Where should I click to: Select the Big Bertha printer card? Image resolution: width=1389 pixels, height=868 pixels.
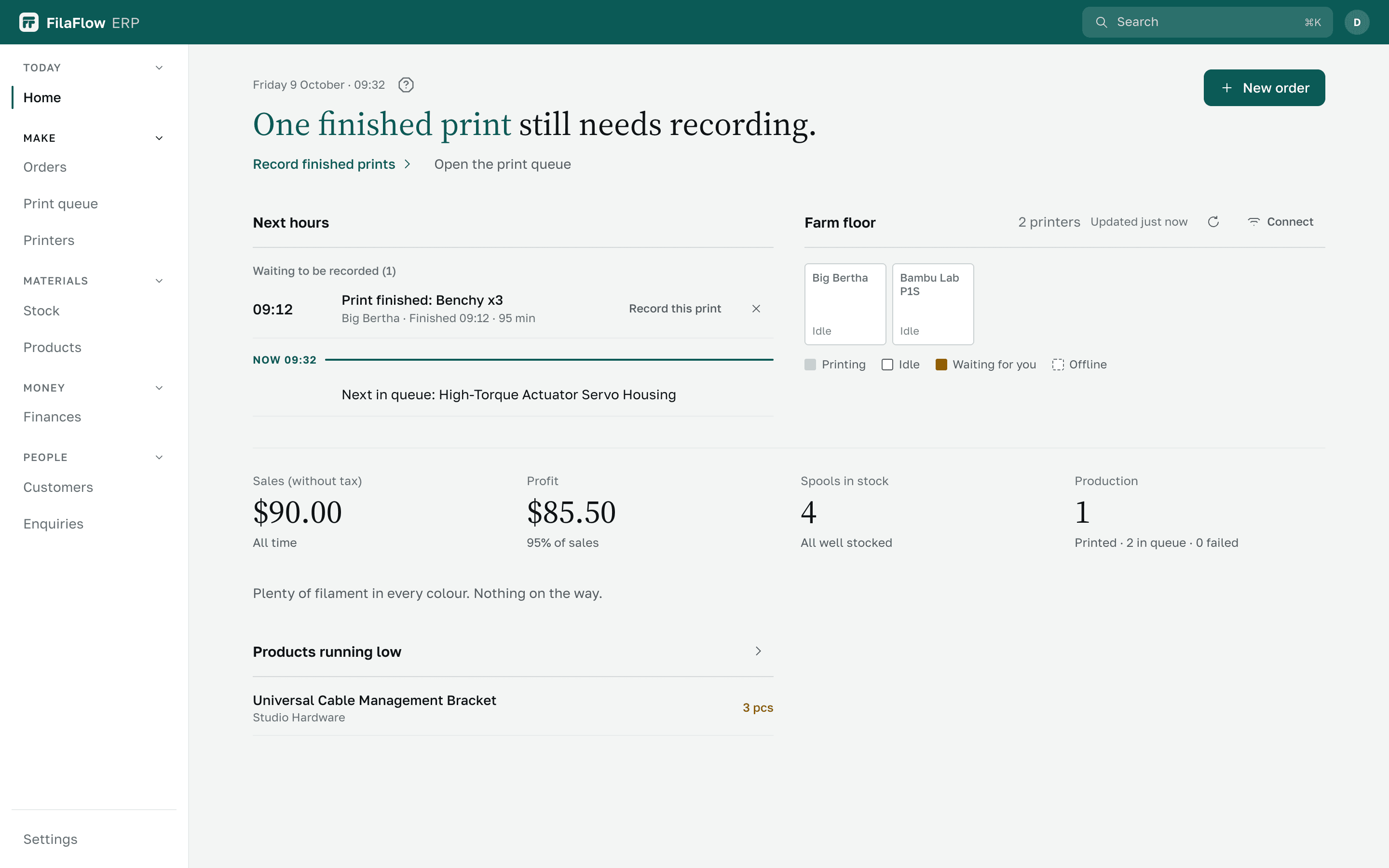click(x=845, y=304)
